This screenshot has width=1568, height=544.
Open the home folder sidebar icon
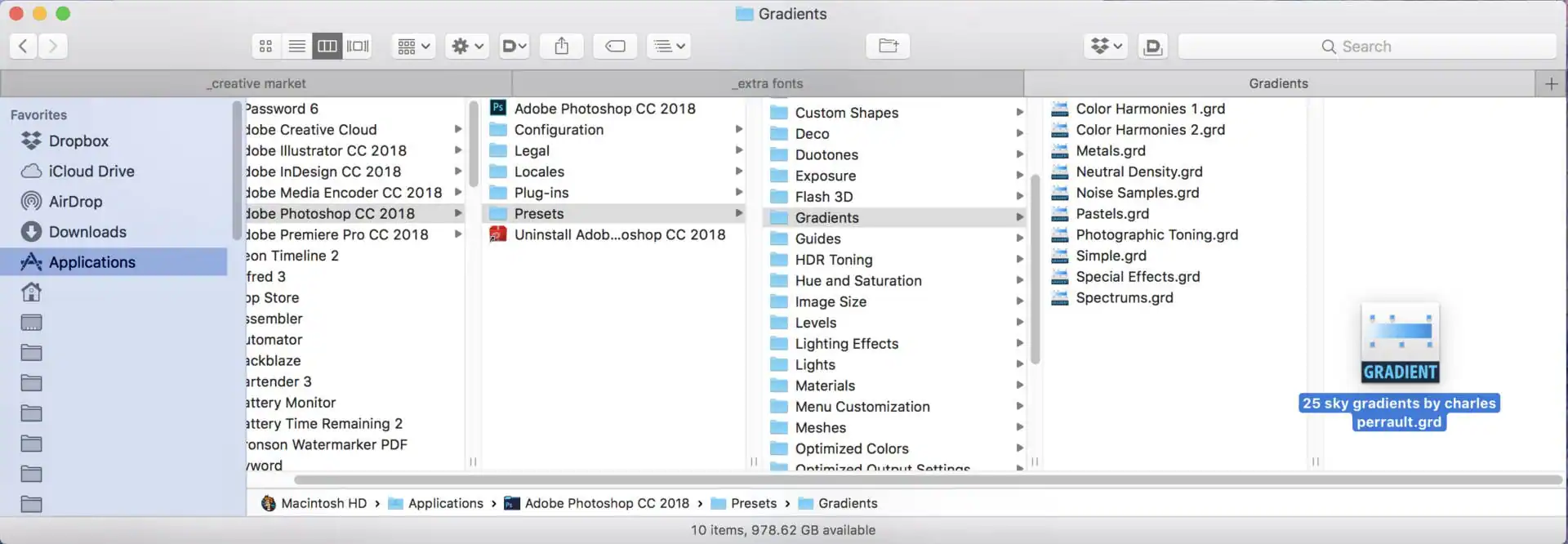pos(31,292)
